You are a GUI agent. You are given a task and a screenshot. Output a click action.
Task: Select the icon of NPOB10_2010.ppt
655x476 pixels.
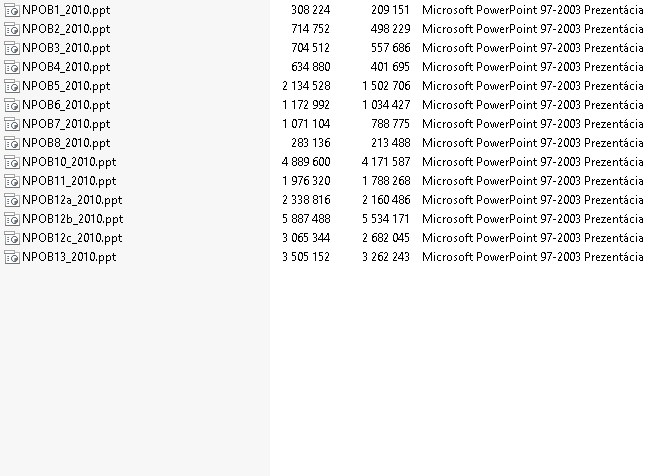pyautogui.click(x=12, y=163)
